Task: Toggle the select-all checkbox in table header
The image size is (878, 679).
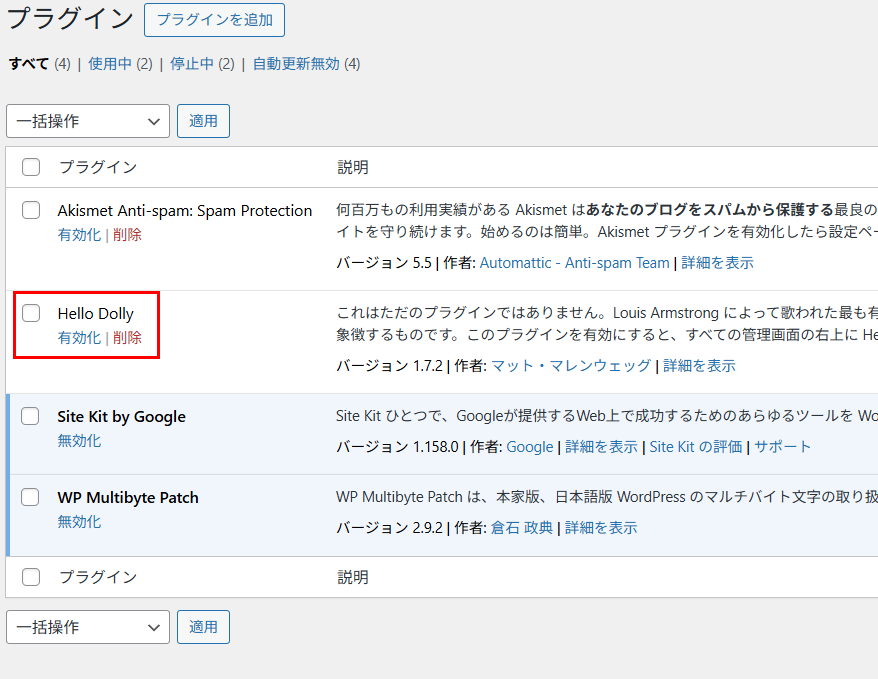Action: click(x=31, y=167)
